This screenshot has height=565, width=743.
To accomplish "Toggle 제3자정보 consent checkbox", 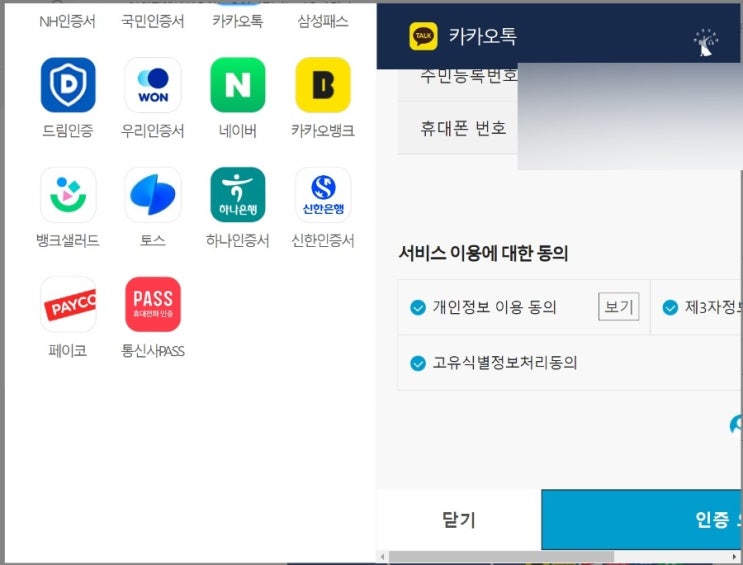I will tap(670, 308).
